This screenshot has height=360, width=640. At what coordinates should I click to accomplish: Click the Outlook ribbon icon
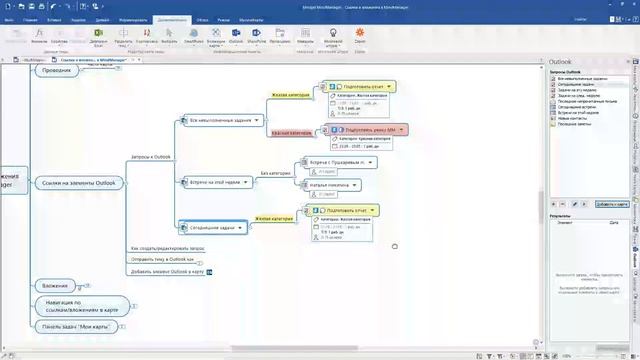236,33
